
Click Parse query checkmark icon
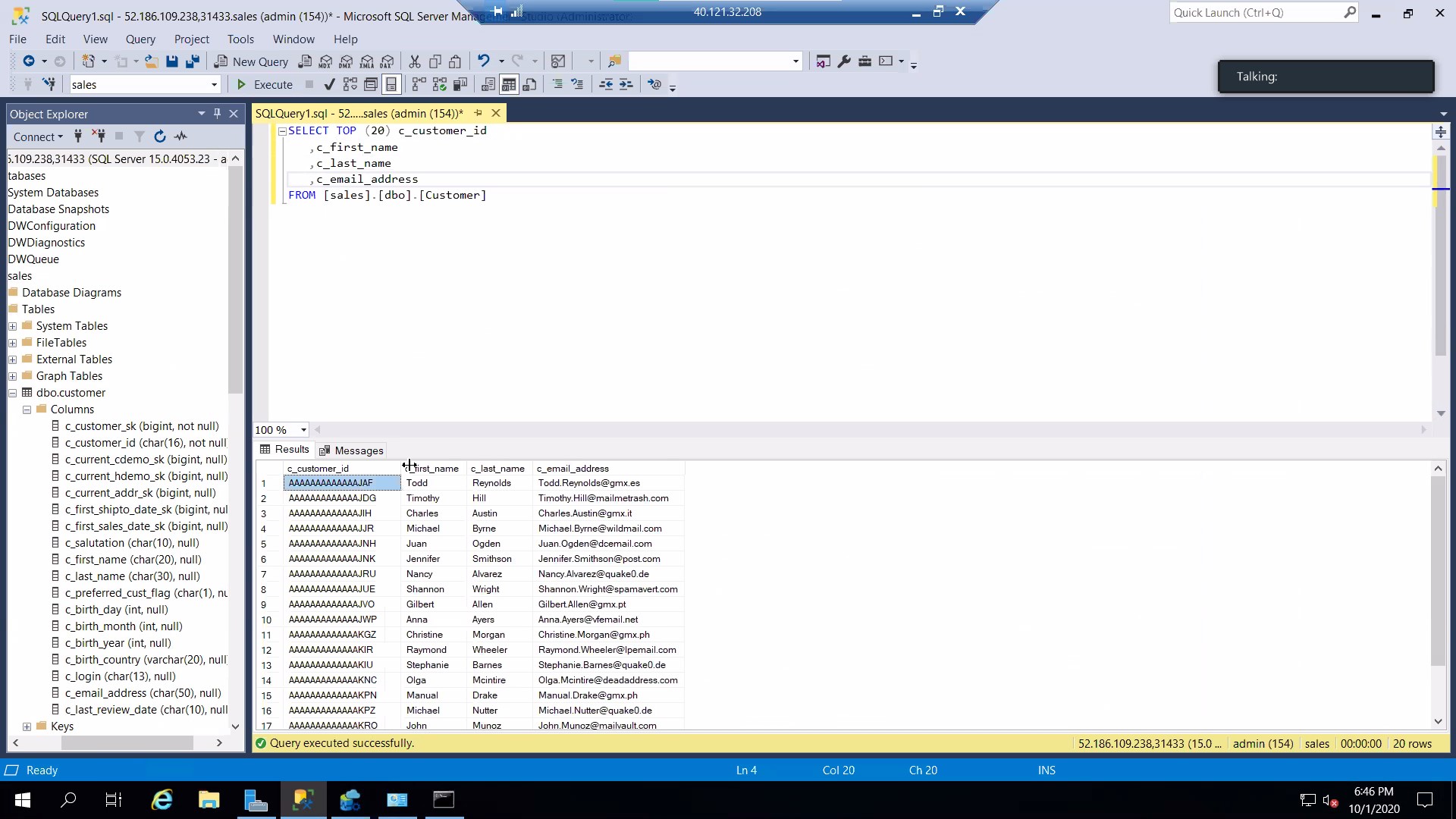point(329,84)
